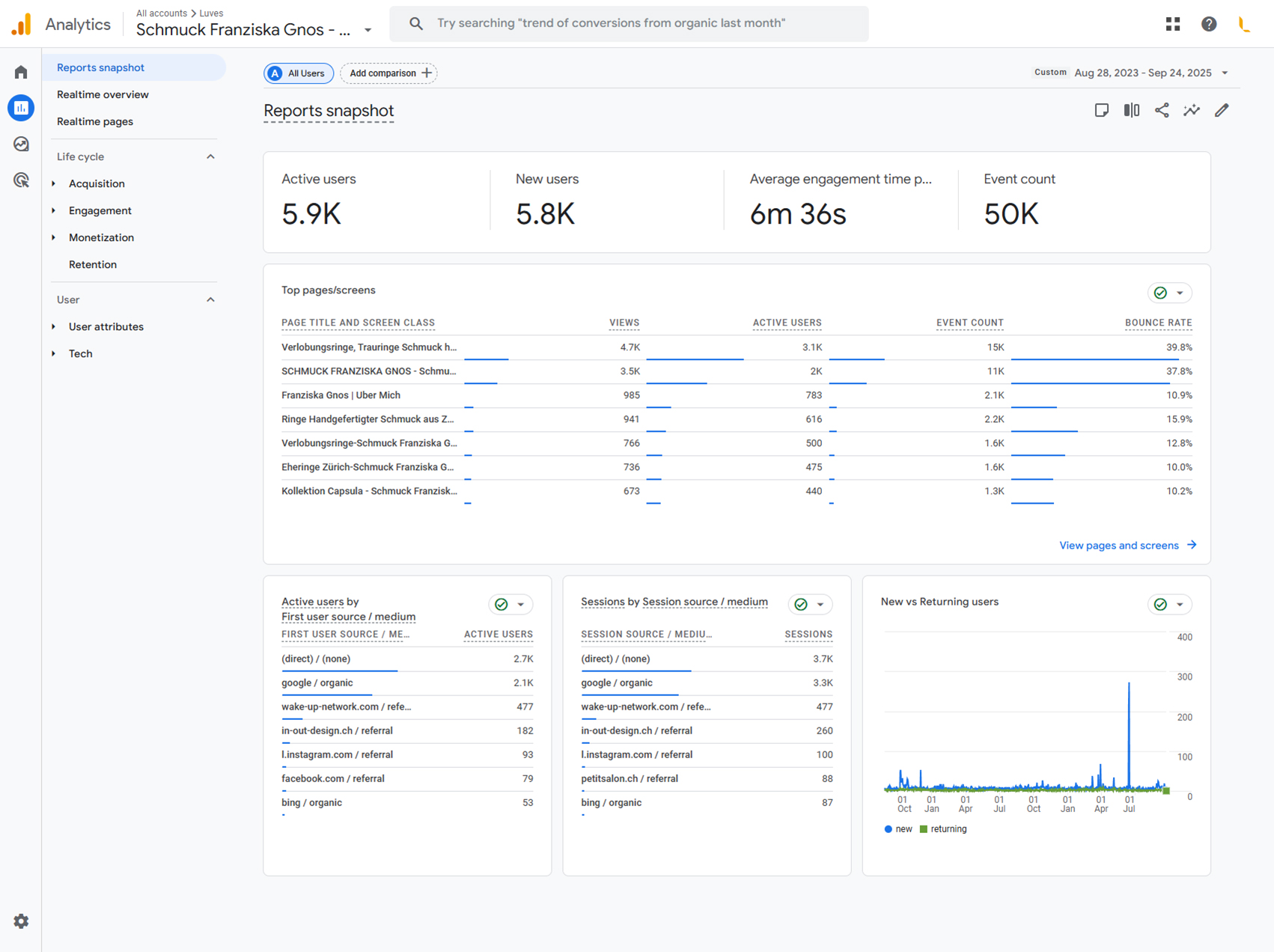Click the Customize report pencil icon
This screenshot has width=1274, height=952.
[x=1222, y=111]
